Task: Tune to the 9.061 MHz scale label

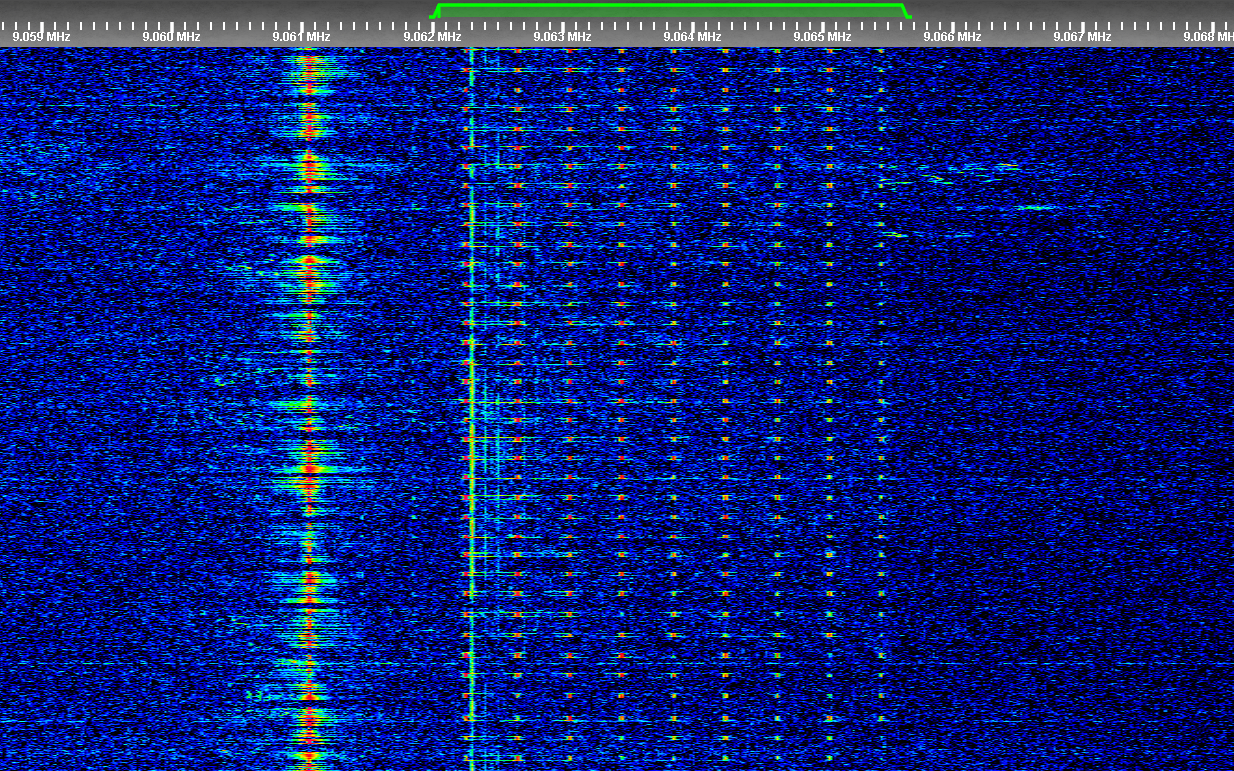Action: (x=301, y=37)
